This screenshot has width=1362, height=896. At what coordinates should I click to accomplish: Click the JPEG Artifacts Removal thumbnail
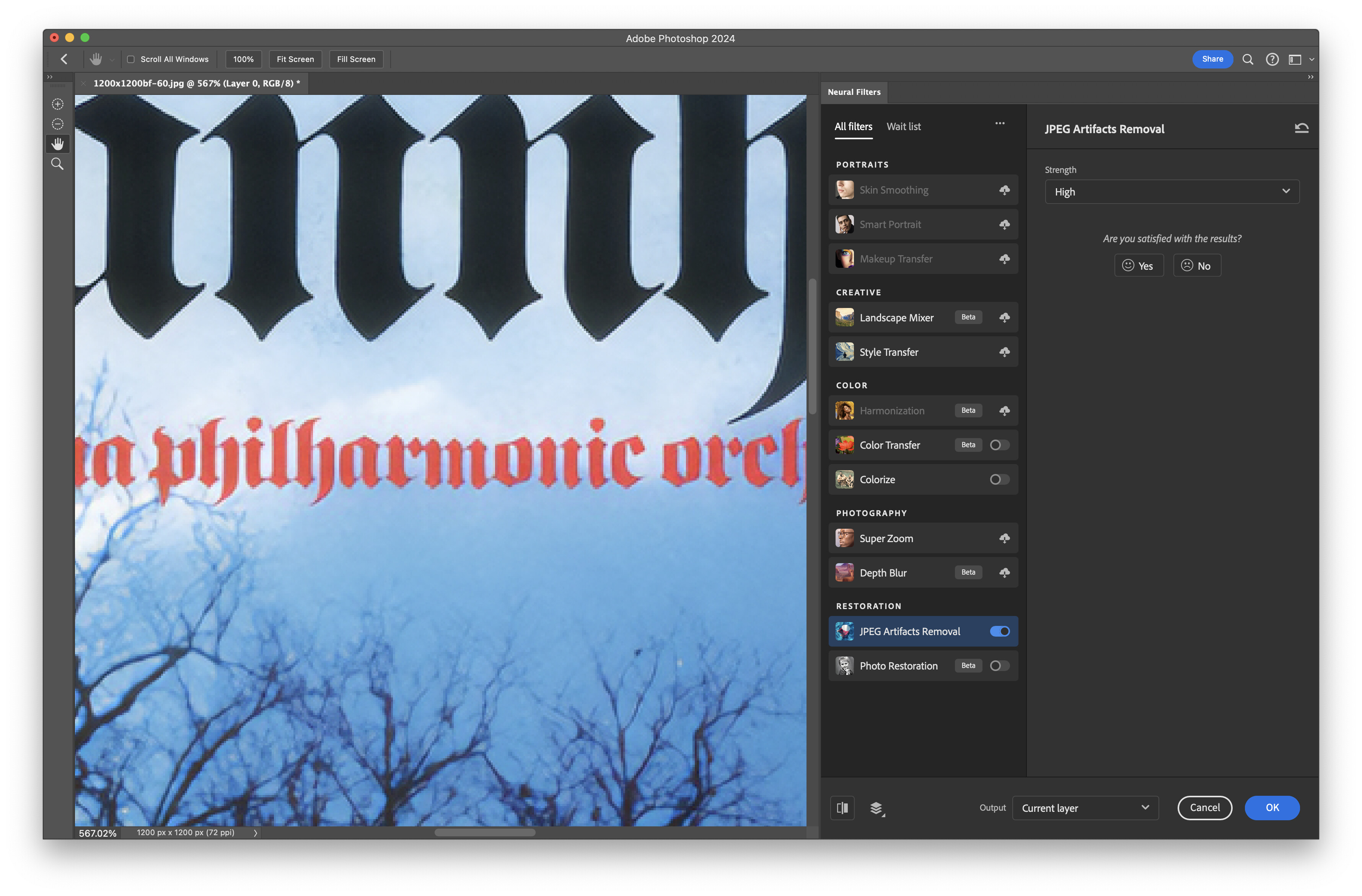[844, 631]
